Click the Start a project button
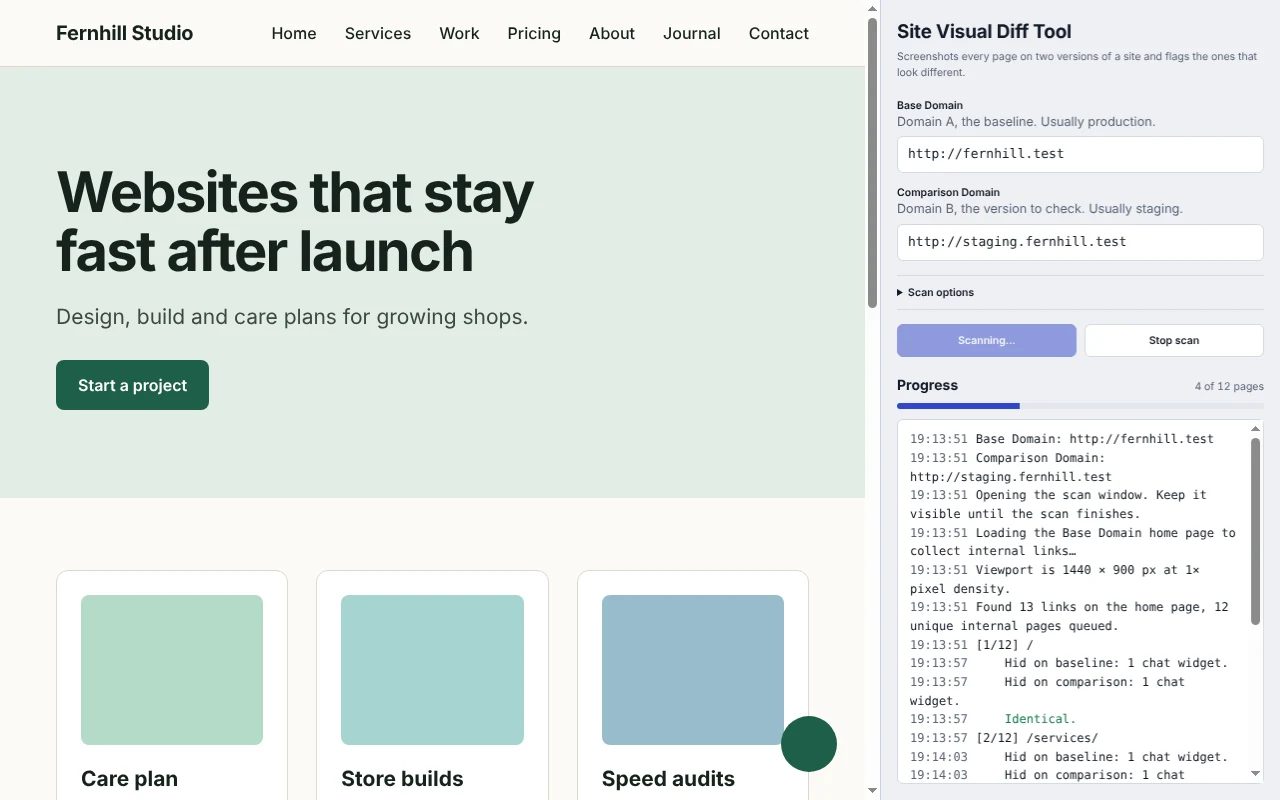Image resolution: width=1280 pixels, height=800 pixels. (x=132, y=385)
